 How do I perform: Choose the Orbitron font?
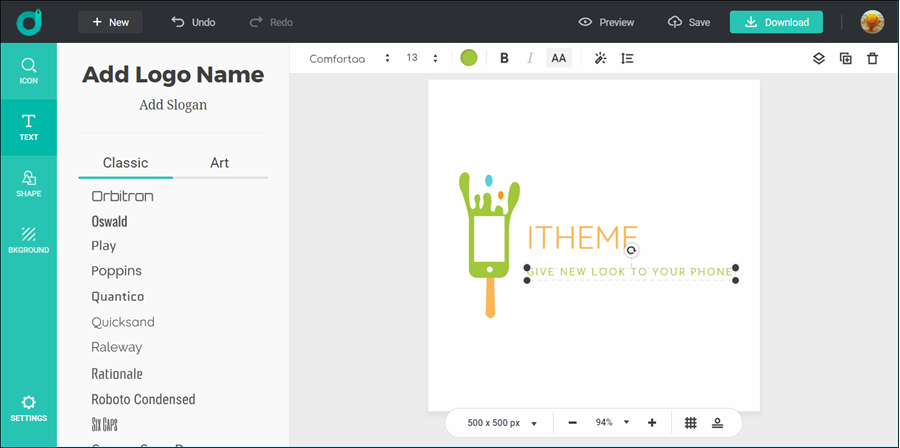pos(122,196)
